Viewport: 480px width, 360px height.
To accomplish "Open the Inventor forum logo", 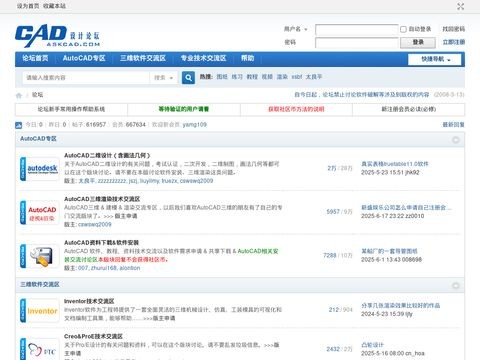I will tap(40, 311).
